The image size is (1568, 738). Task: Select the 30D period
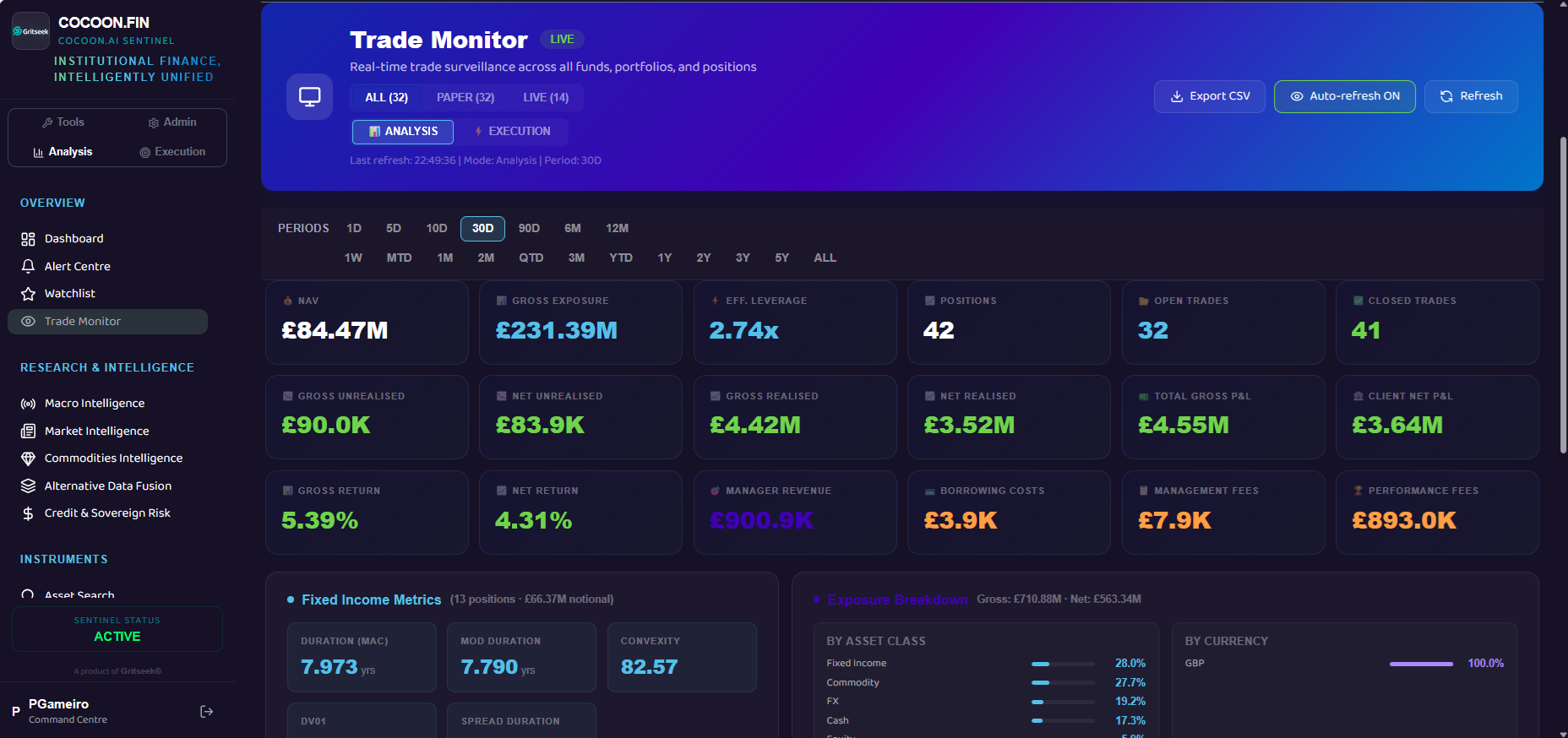(482, 229)
